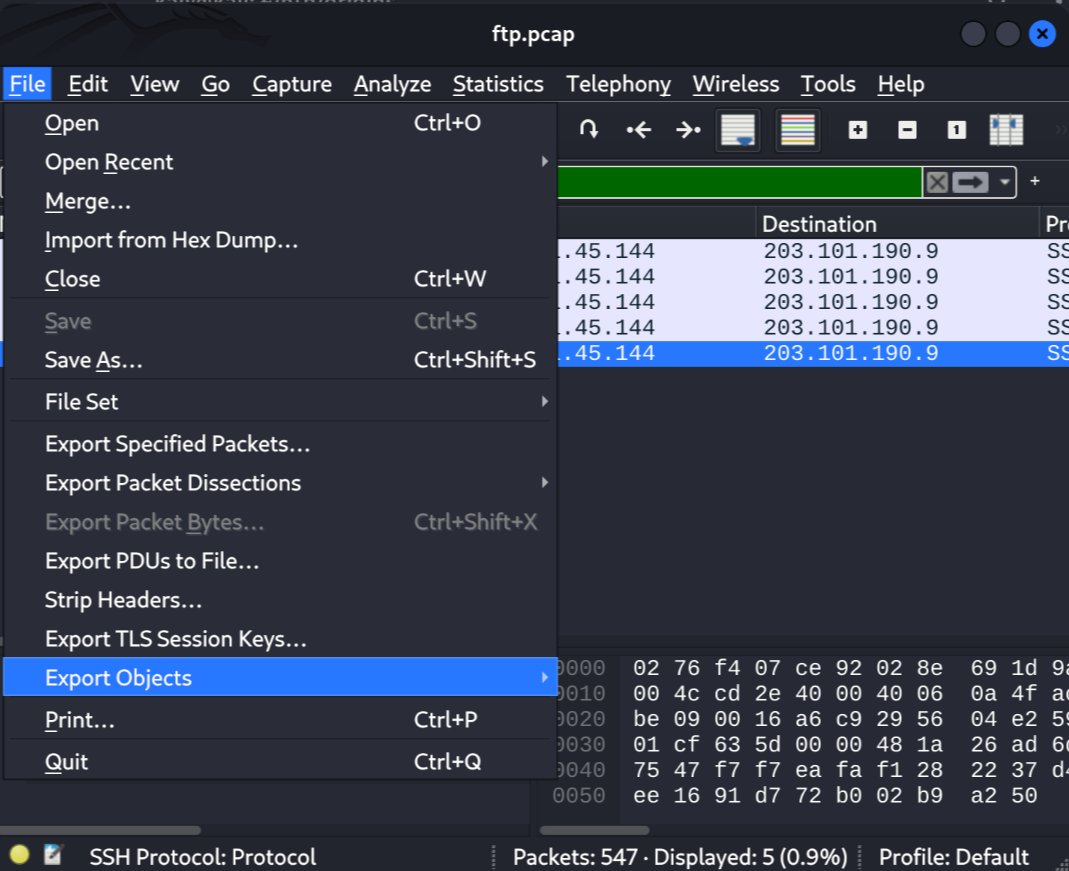Clear the display filter with X button
Screen dimensions: 1069x871
pos(937,182)
